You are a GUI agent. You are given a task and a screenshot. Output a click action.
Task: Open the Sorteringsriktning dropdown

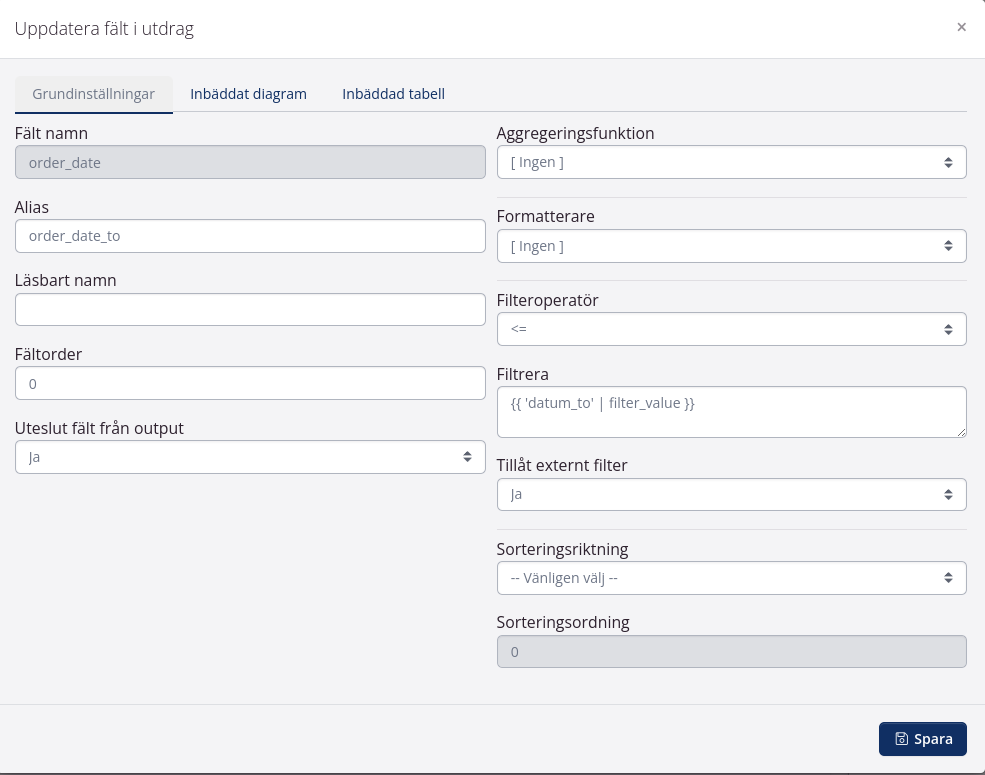[x=731, y=577]
